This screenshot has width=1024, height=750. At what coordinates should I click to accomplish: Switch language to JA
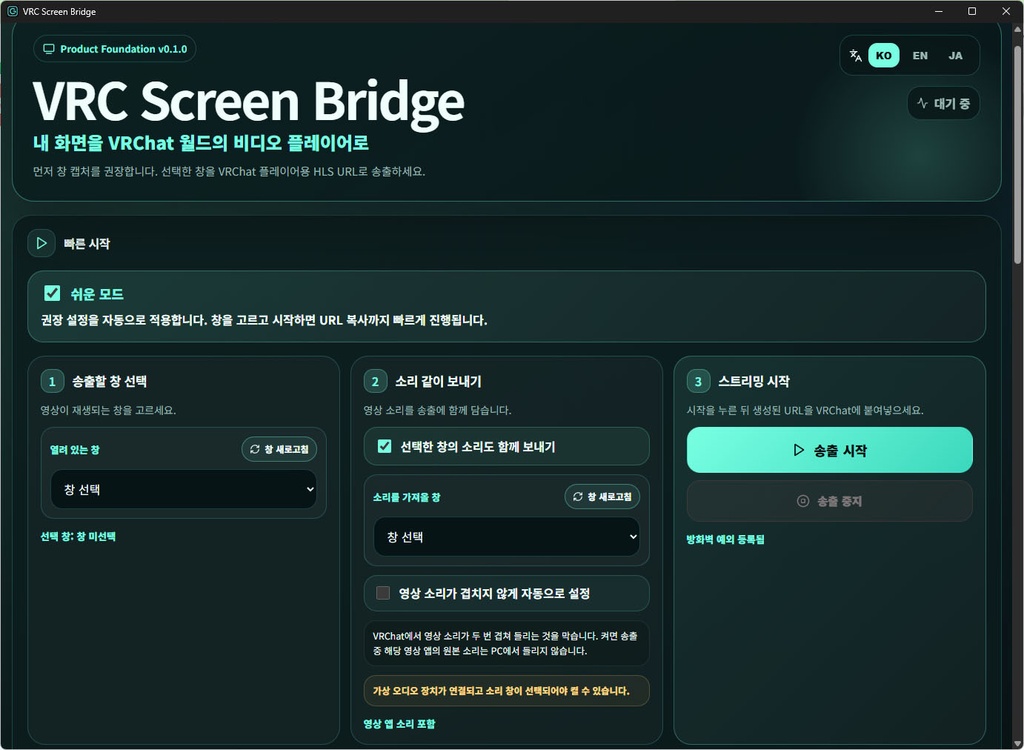955,56
